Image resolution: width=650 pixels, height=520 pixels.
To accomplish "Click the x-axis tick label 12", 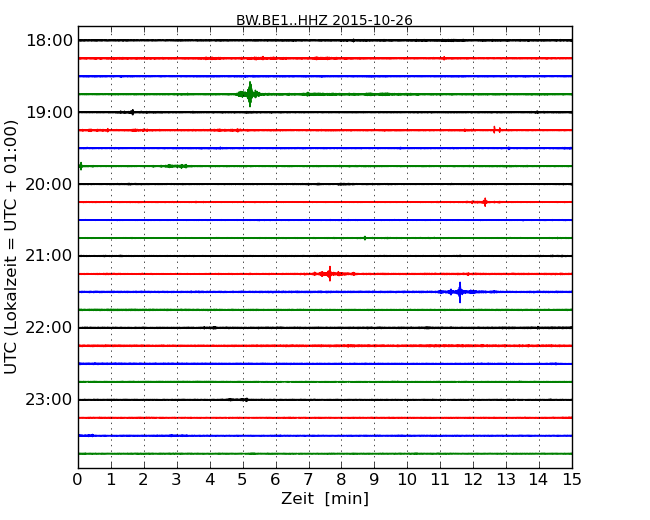I will (473, 479).
